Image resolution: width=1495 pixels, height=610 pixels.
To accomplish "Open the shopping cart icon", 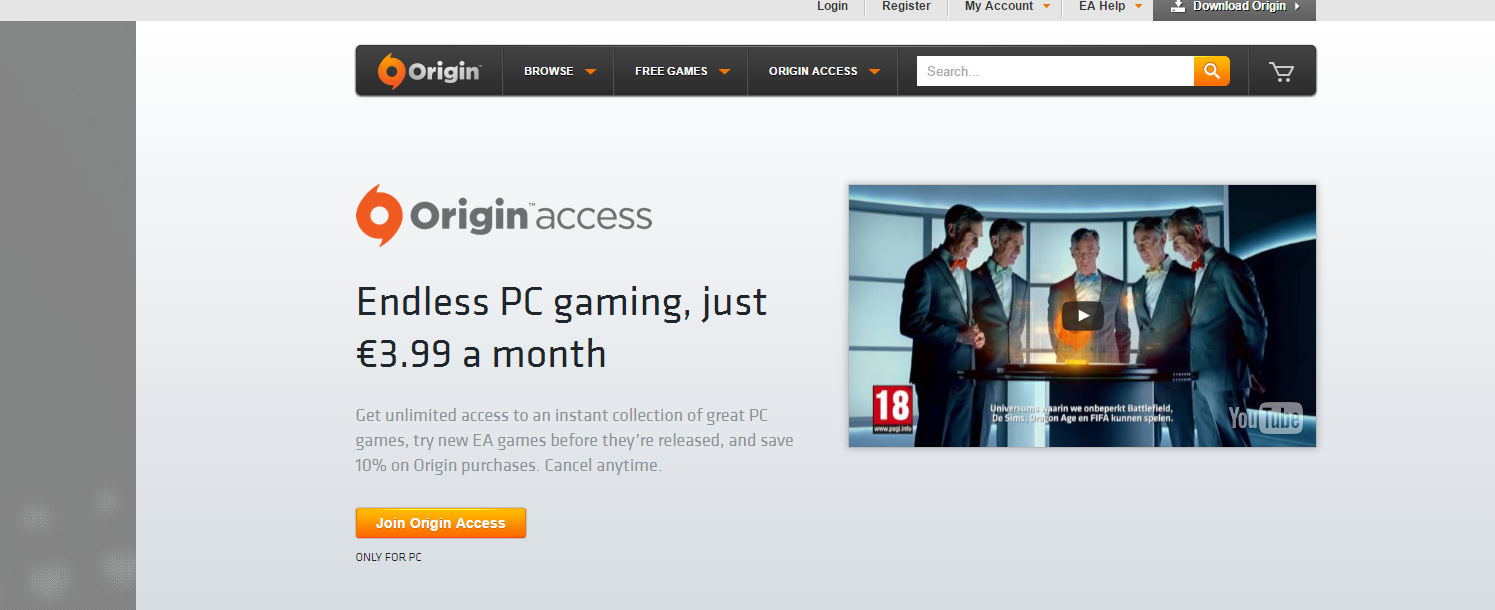I will pyautogui.click(x=1281, y=71).
